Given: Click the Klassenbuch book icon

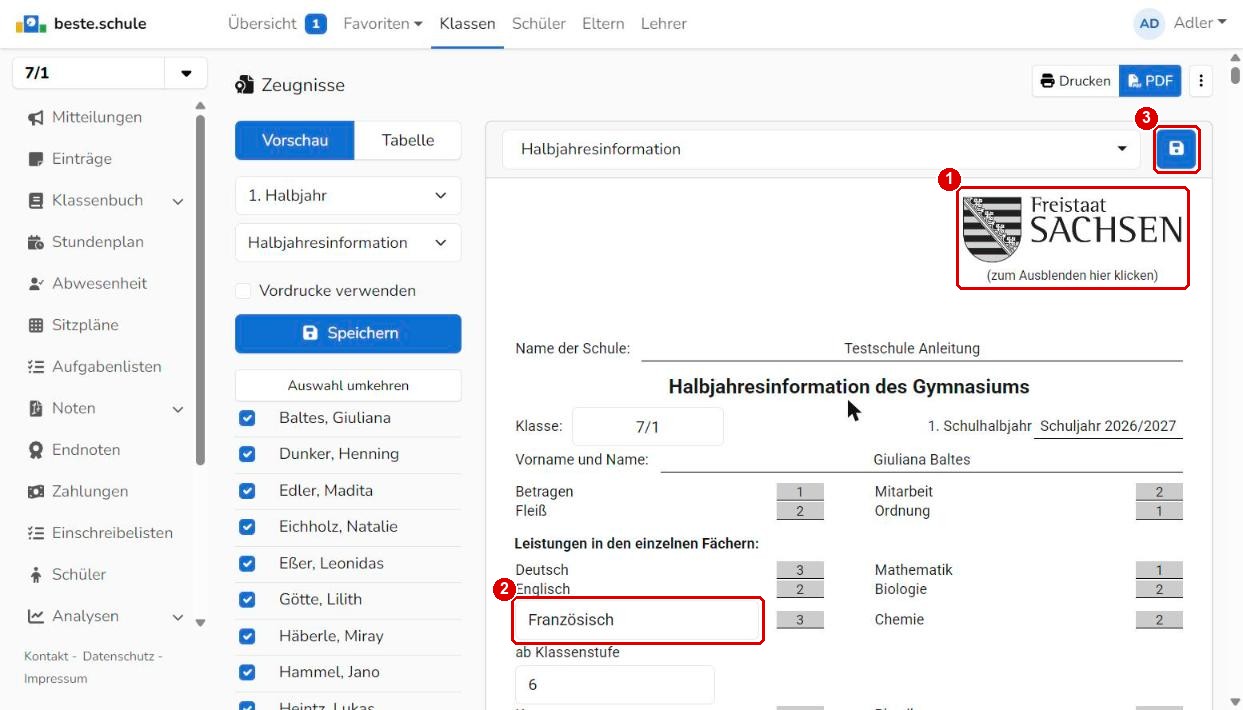Looking at the screenshot, I should coord(36,201).
